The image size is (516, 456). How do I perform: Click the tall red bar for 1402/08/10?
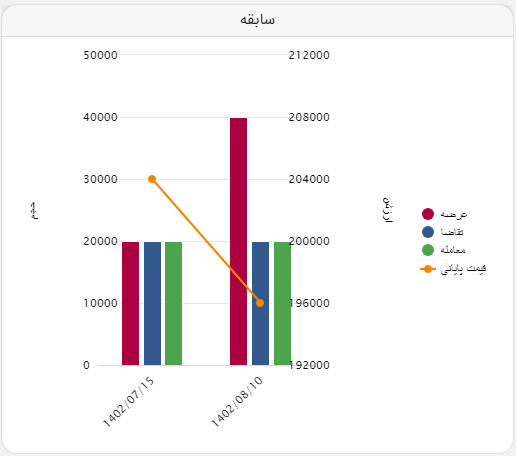(x=238, y=241)
